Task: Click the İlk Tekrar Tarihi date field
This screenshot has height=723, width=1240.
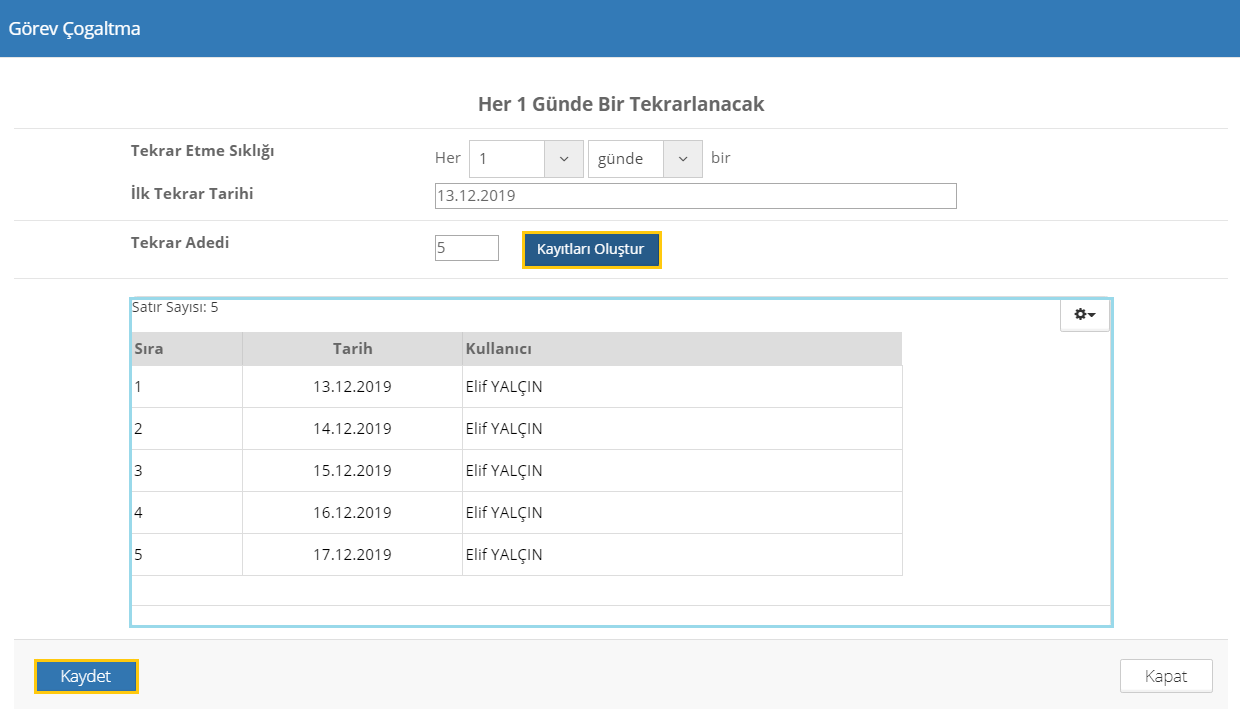Action: coord(695,196)
